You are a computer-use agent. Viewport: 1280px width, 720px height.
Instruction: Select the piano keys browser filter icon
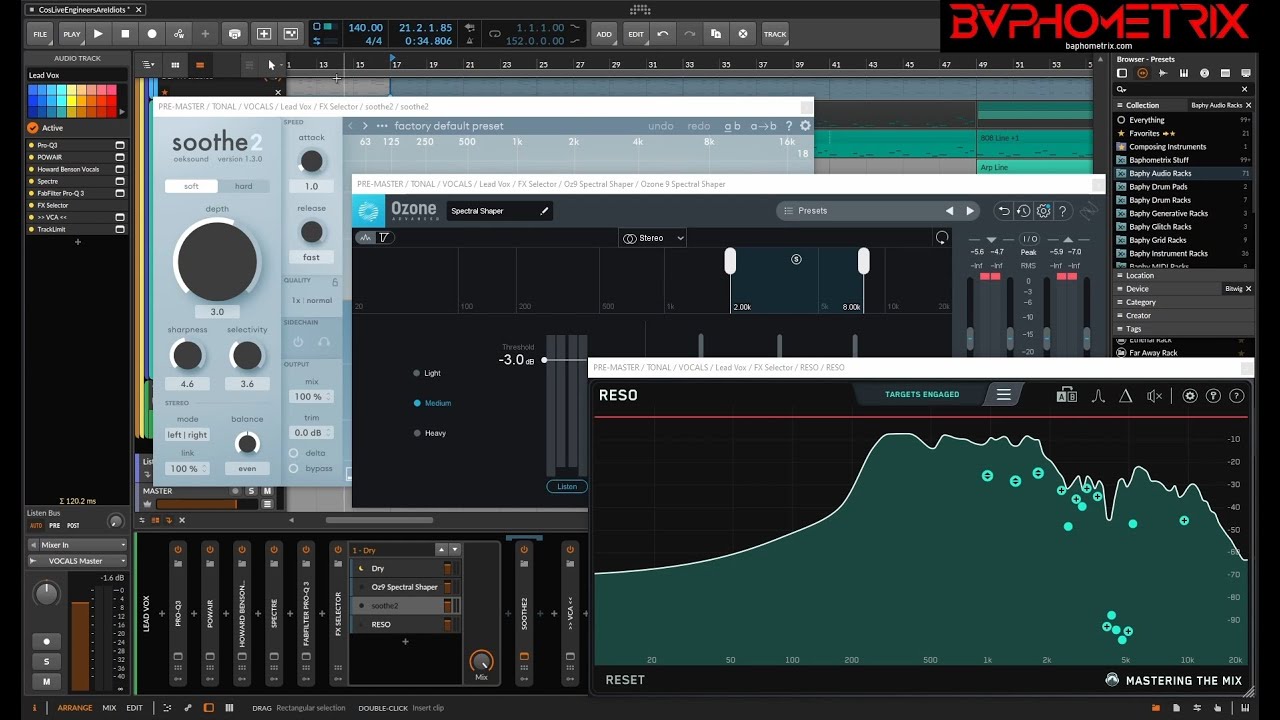[x=1184, y=74]
